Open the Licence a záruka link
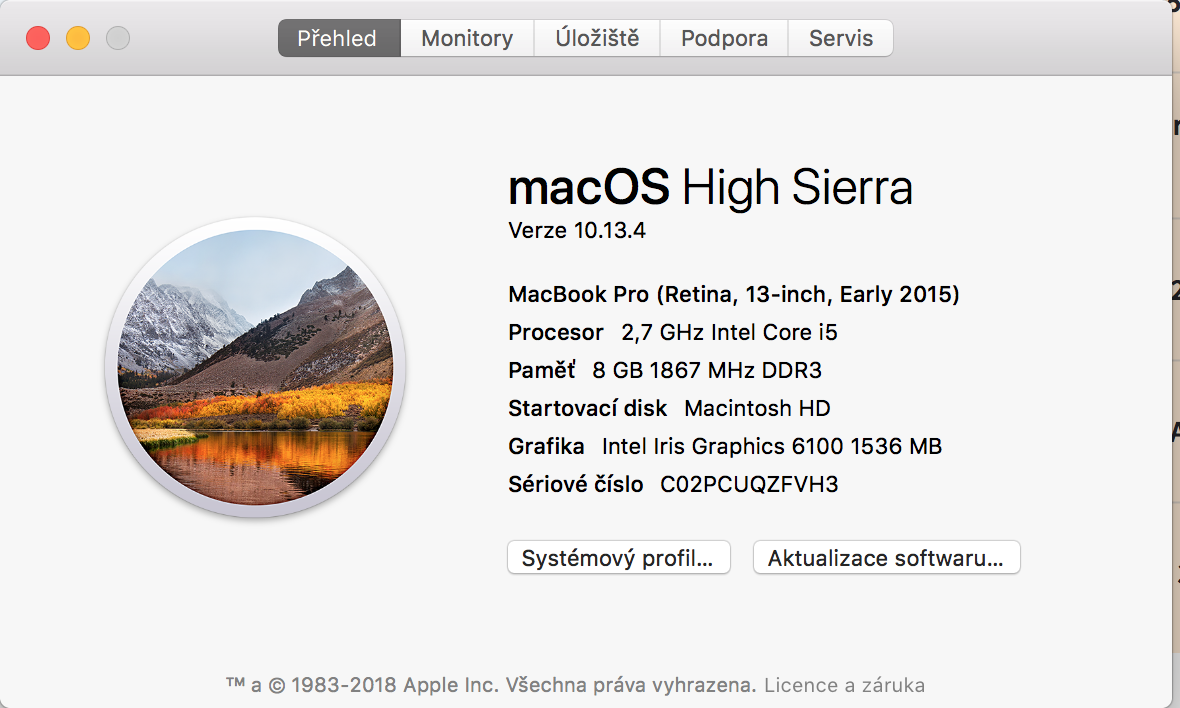The image size is (1180, 708). (x=844, y=685)
